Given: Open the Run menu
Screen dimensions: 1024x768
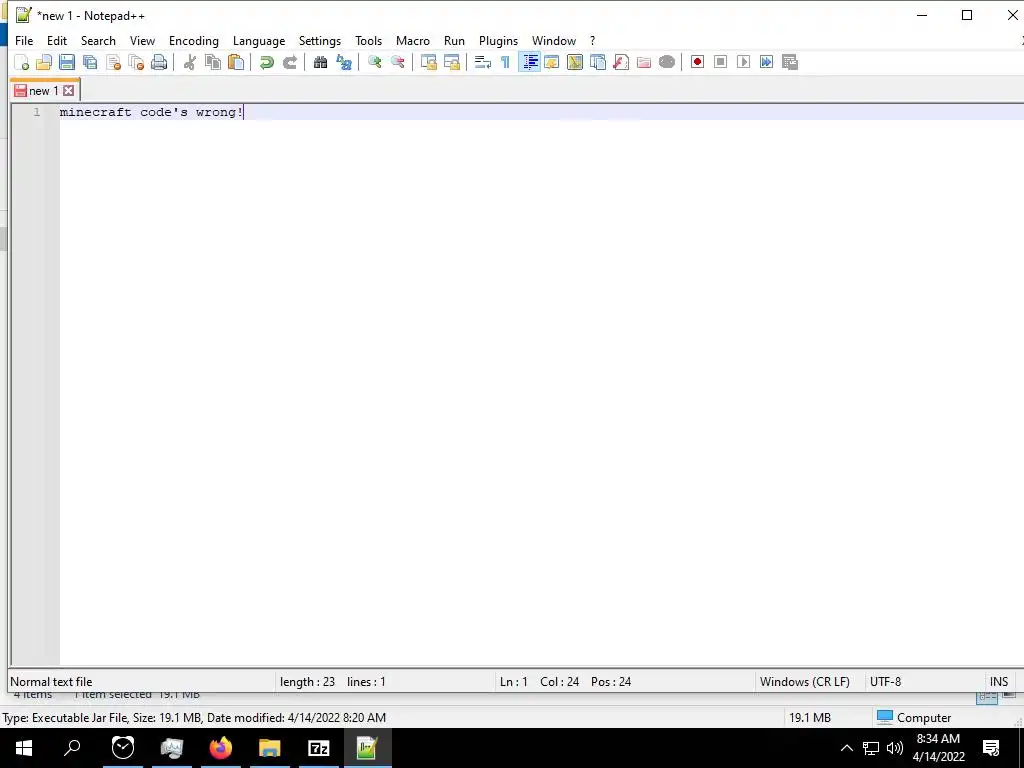Looking at the screenshot, I should (454, 40).
